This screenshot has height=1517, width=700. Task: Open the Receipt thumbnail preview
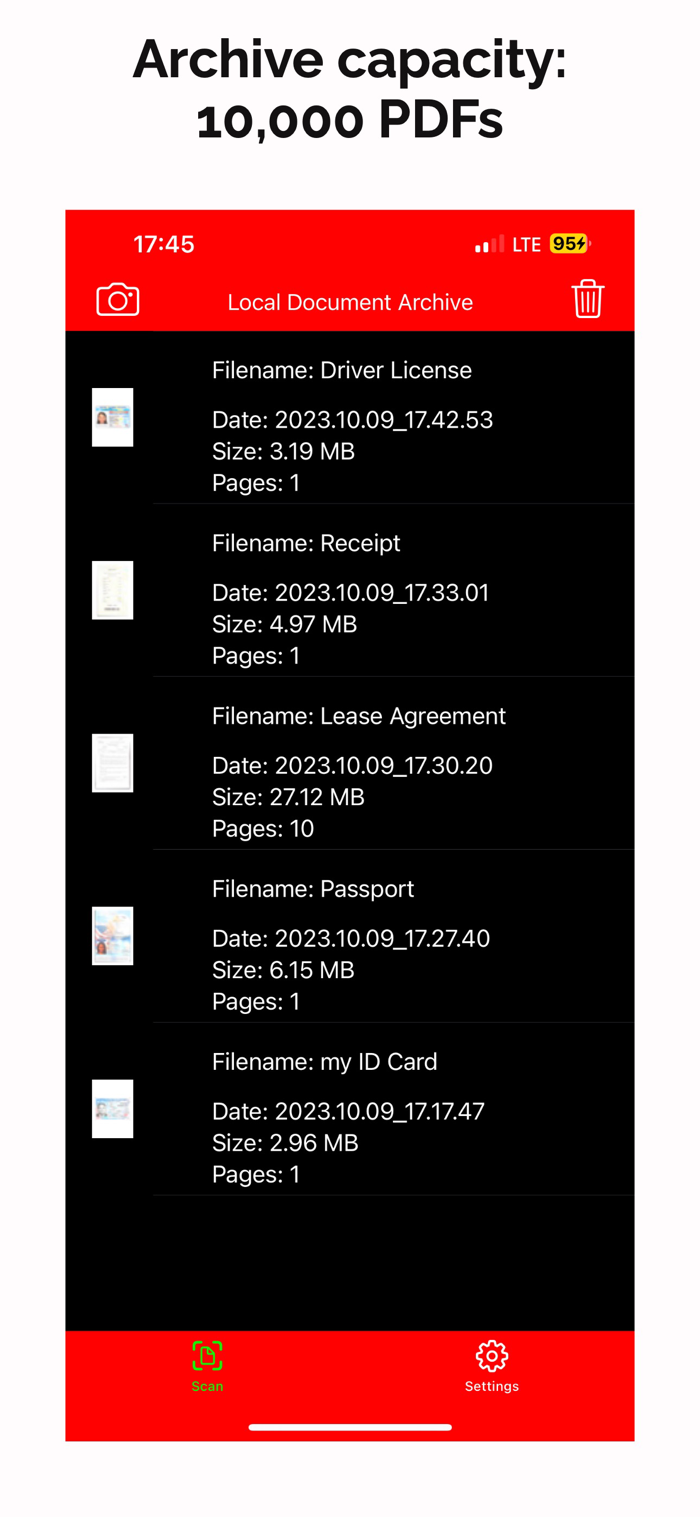[x=113, y=590]
